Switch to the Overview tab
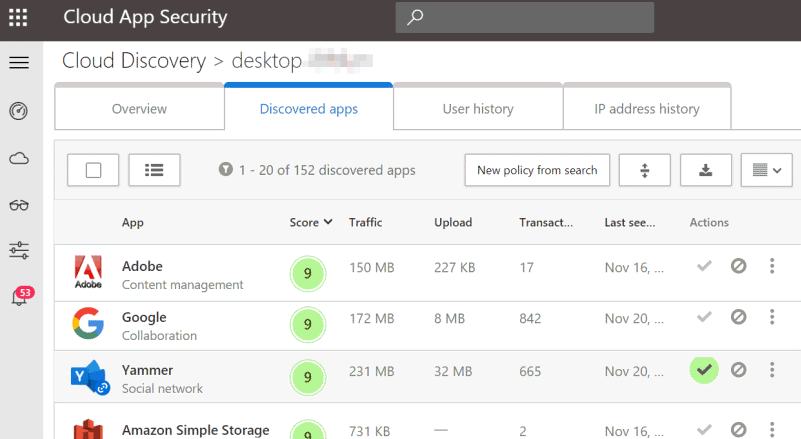 click(x=139, y=109)
